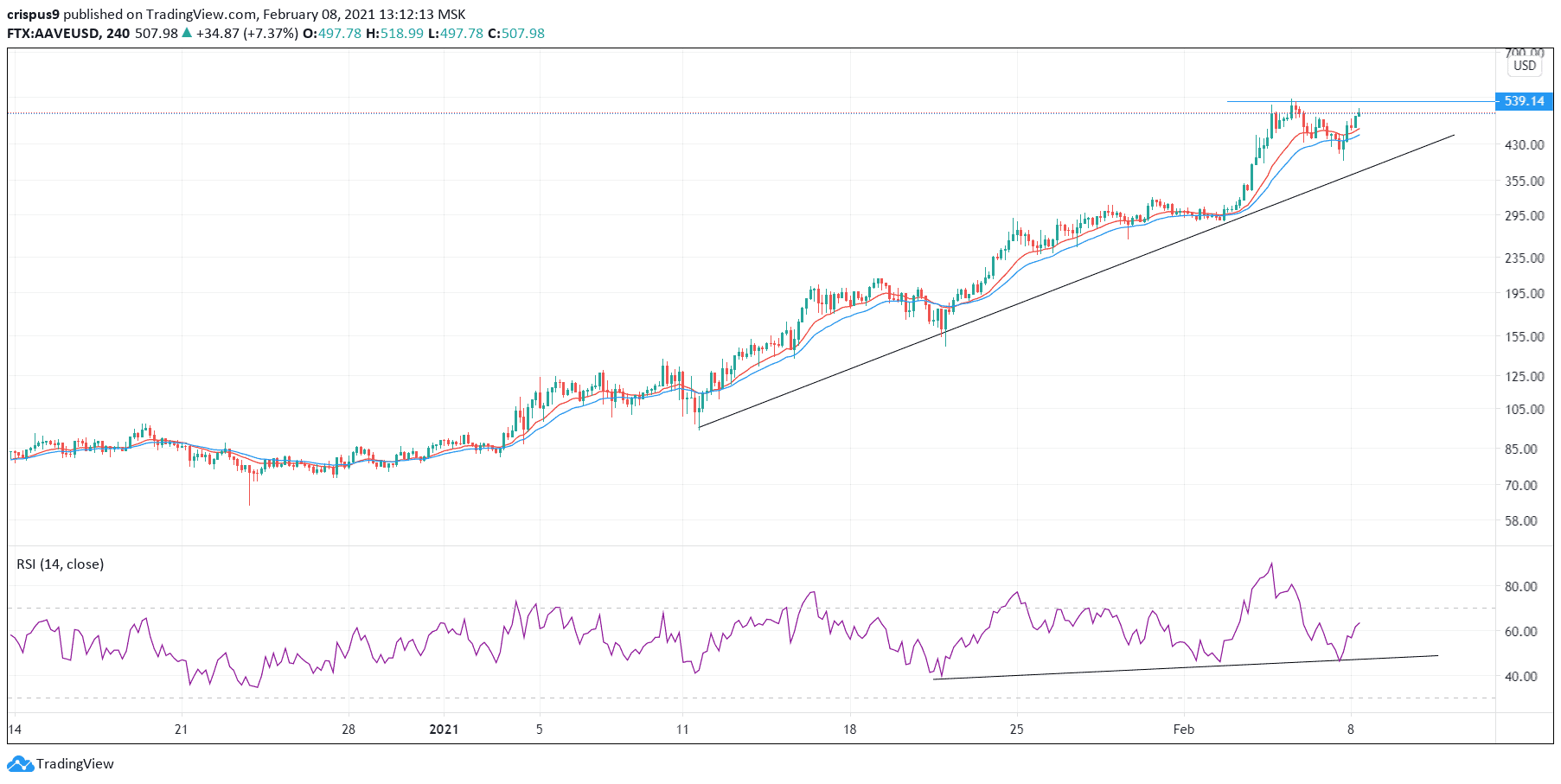Click the low price L:497.78
Image resolution: width=1561 pixels, height=784 pixels.
click(x=456, y=34)
